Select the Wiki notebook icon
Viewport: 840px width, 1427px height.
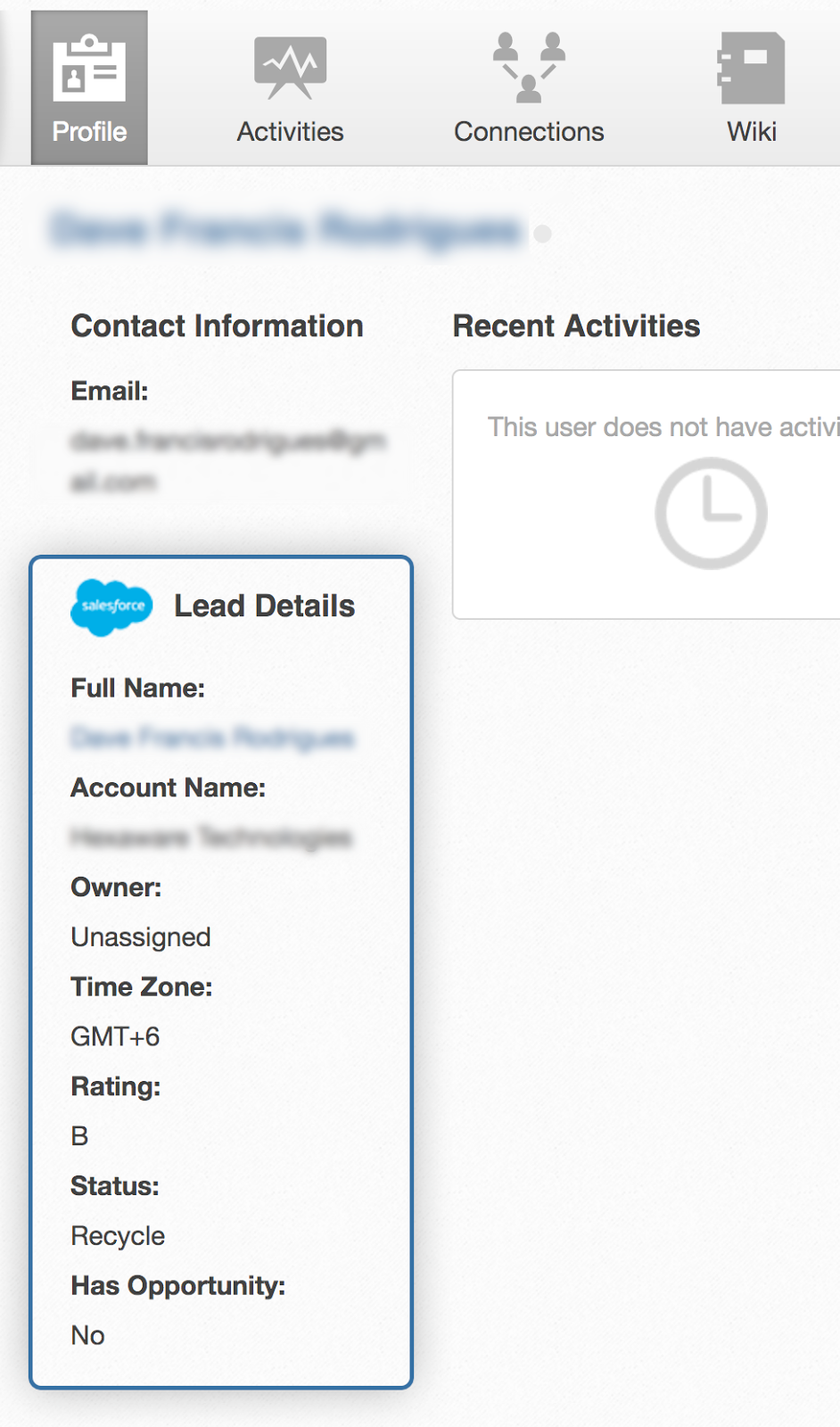tap(752, 69)
